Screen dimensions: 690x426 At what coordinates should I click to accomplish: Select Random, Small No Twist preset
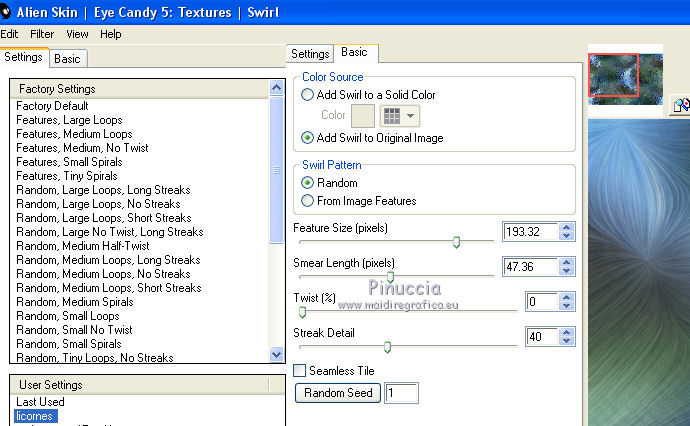coord(74,330)
